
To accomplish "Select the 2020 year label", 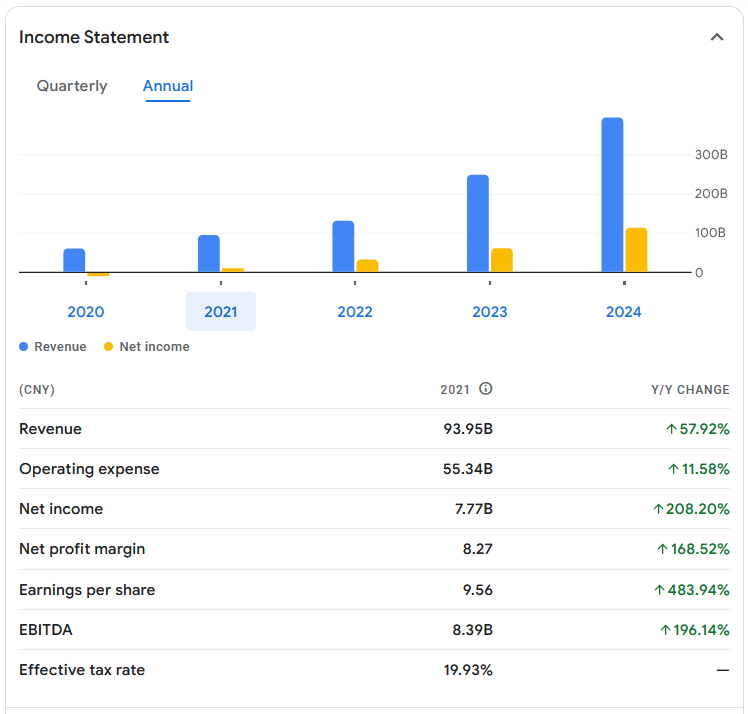I will pos(86,312).
